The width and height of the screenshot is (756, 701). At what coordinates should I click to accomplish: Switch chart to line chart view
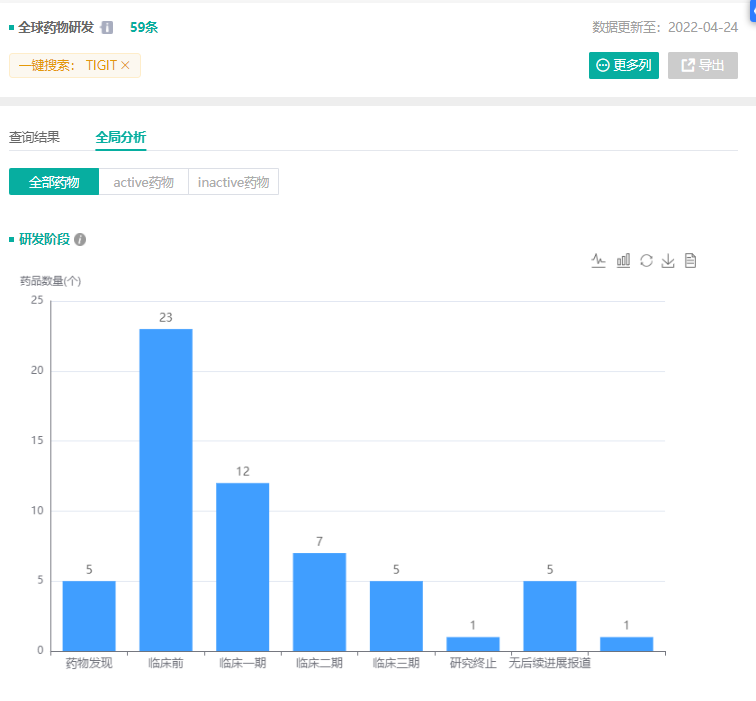pos(599,260)
